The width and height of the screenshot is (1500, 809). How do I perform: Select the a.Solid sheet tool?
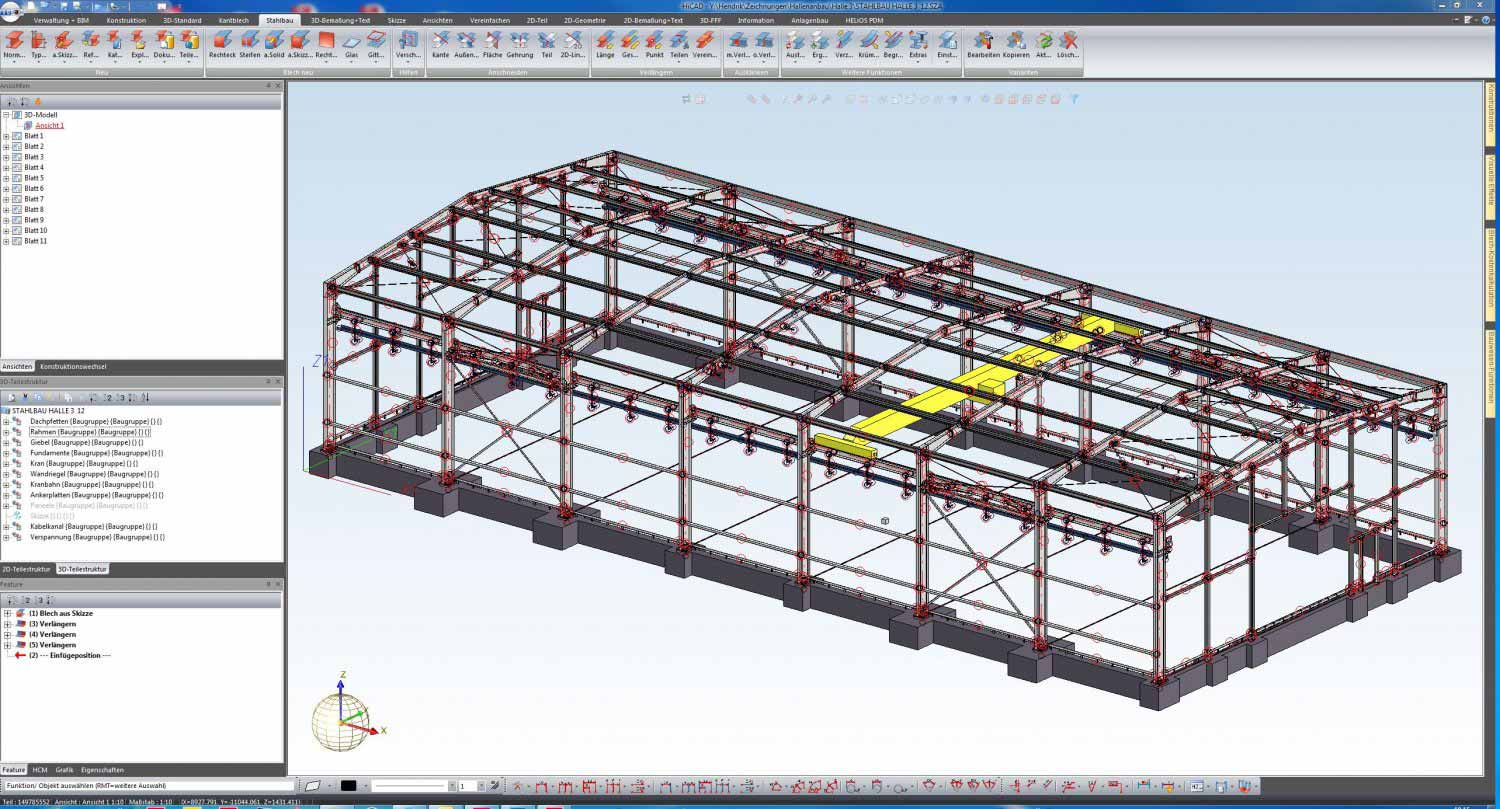tap(274, 45)
